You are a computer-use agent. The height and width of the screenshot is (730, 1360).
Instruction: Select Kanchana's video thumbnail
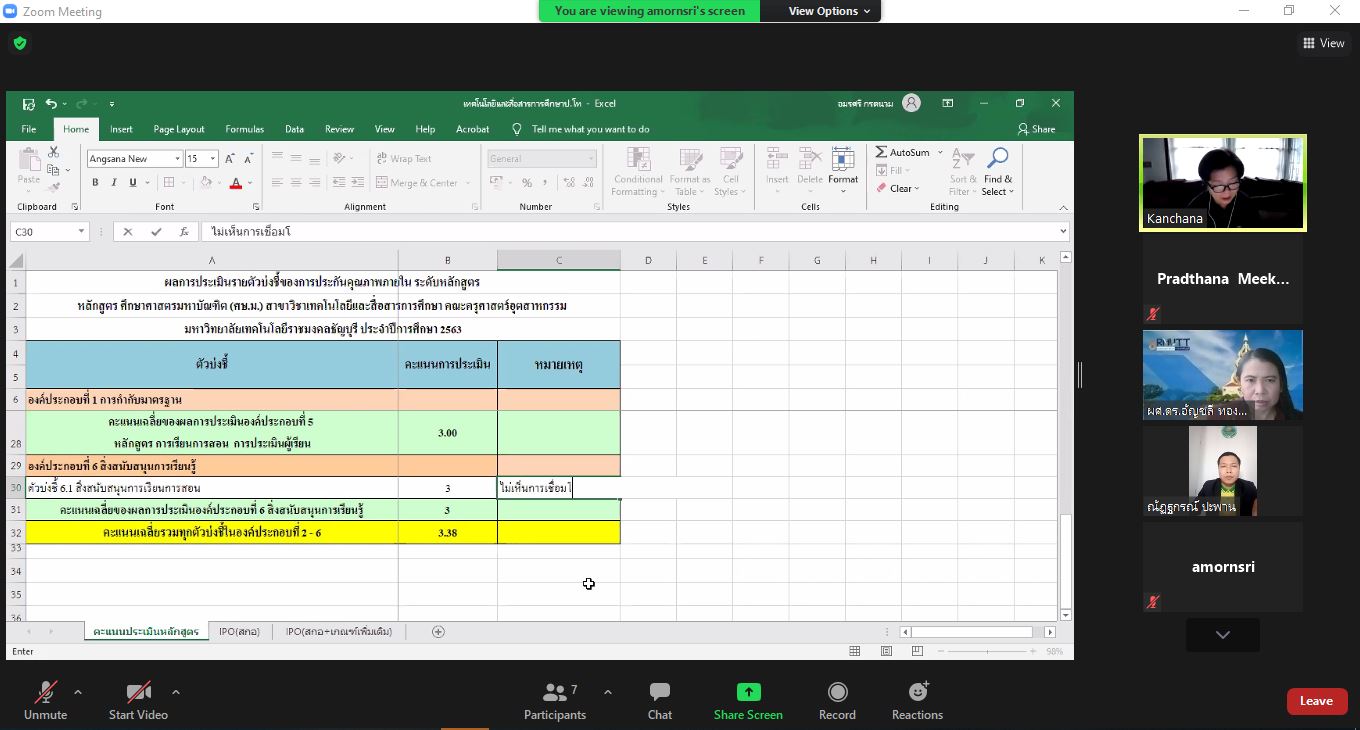(x=1222, y=183)
